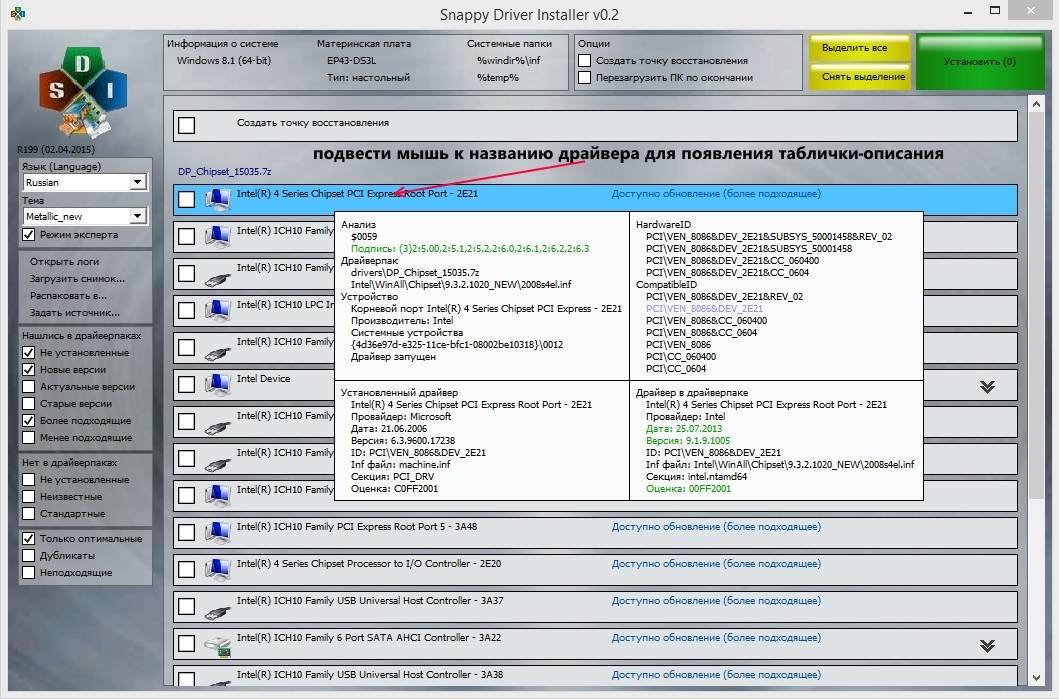Screen dimensions: 1059x699
Task: Click the USB plug icon for Host Controller 3A38
Action: tap(217, 683)
